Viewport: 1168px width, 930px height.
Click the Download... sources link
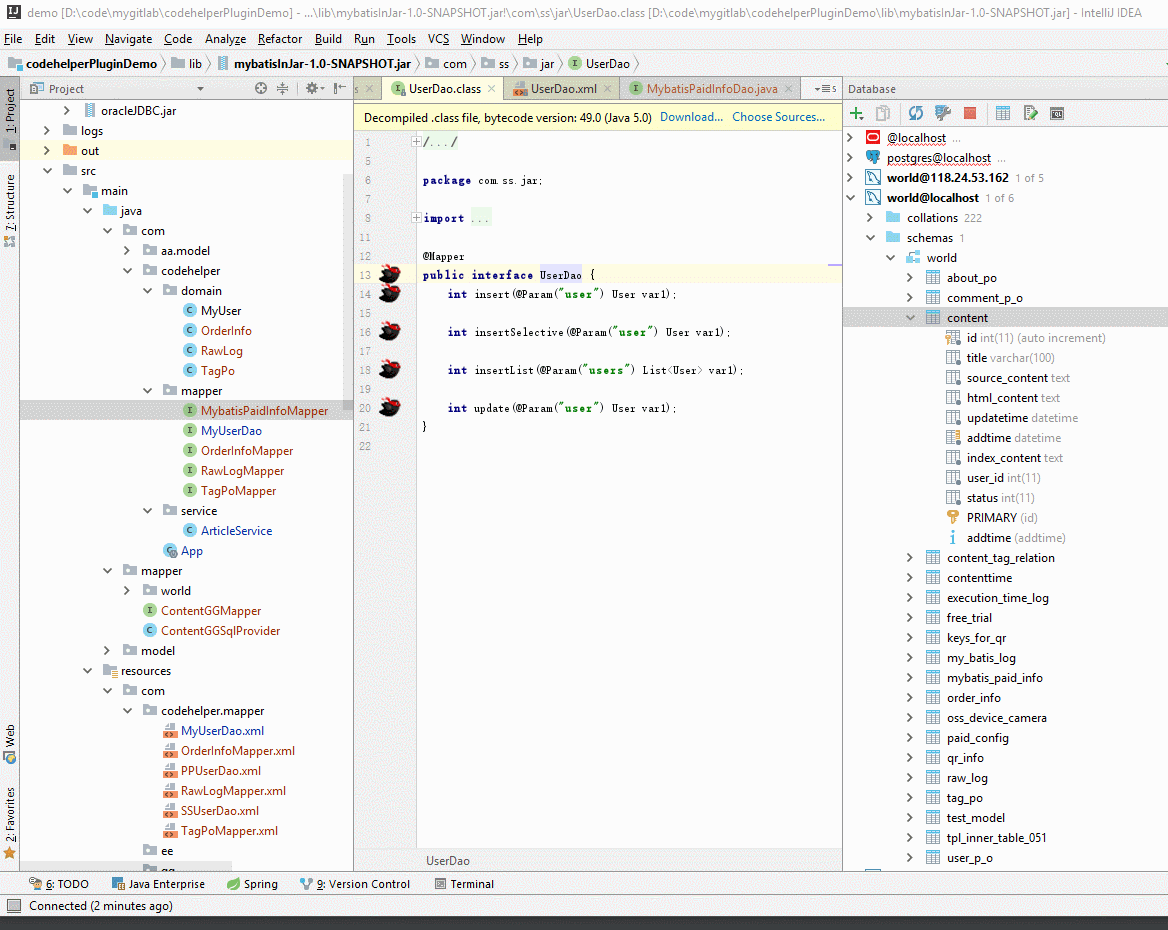point(691,117)
